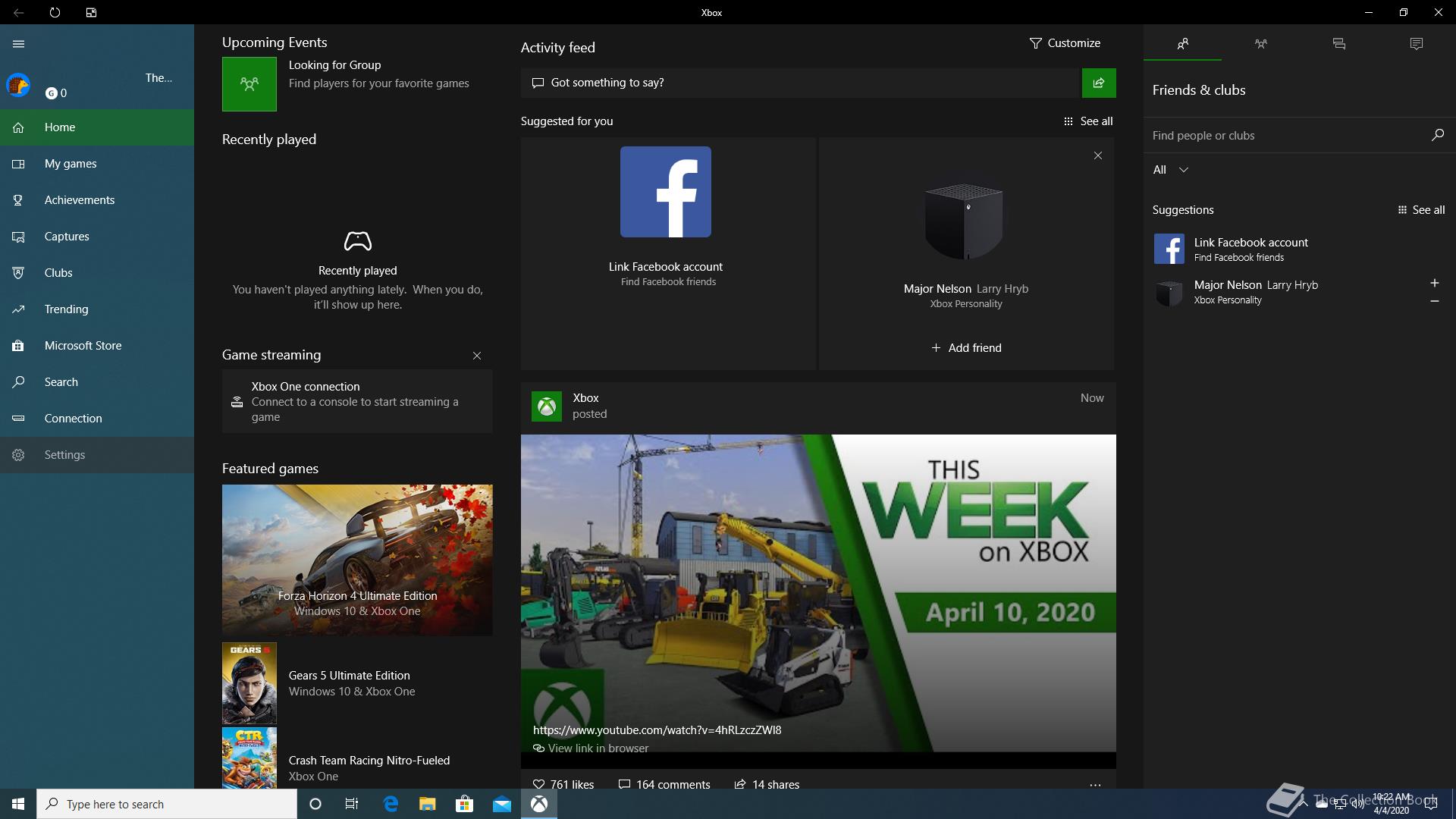This screenshot has height=819, width=1456.
Task: Click Find people or clubs search field
Action: [x=1286, y=135]
